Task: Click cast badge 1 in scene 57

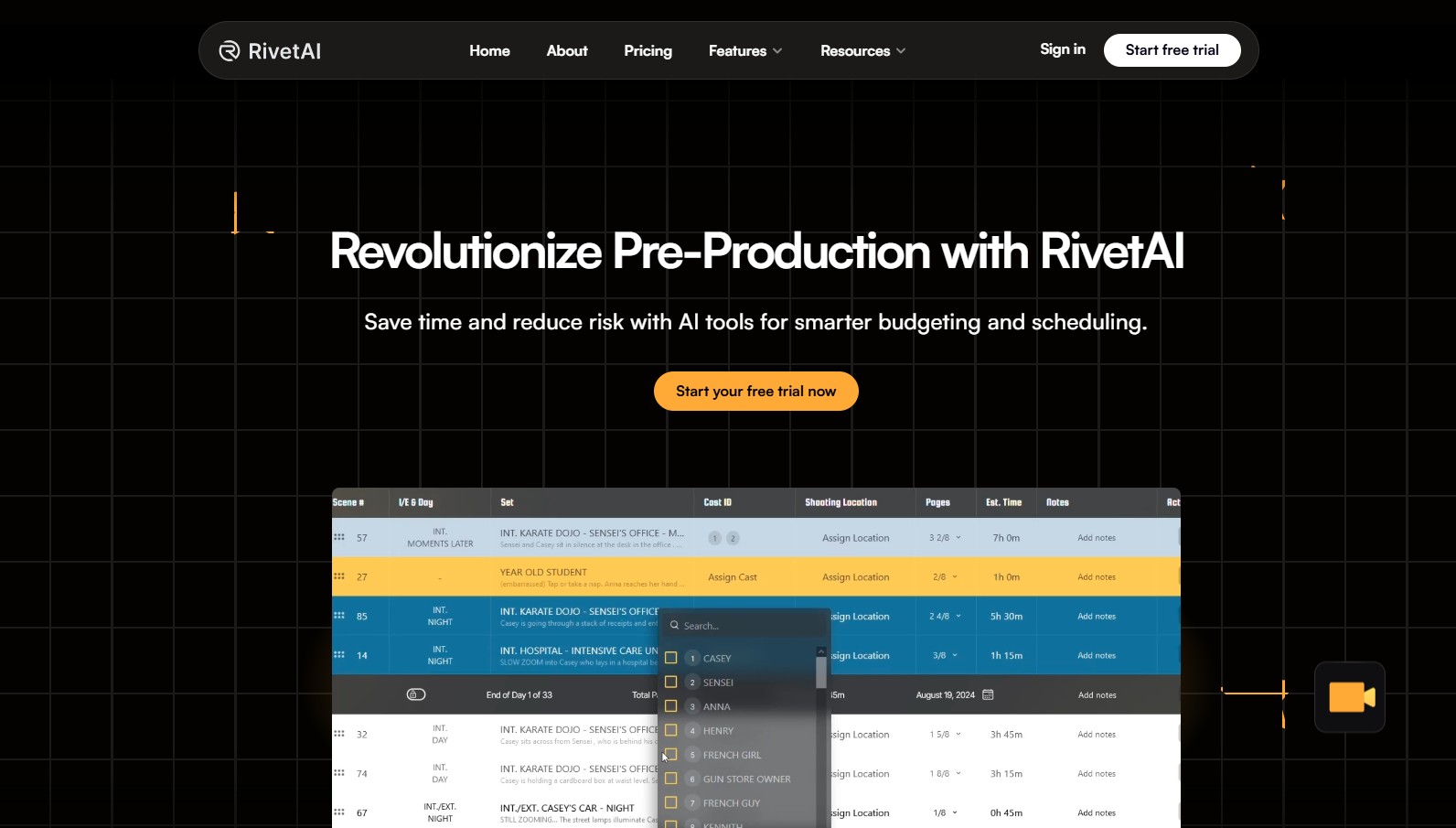Action: pyautogui.click(x=715, y=538)
